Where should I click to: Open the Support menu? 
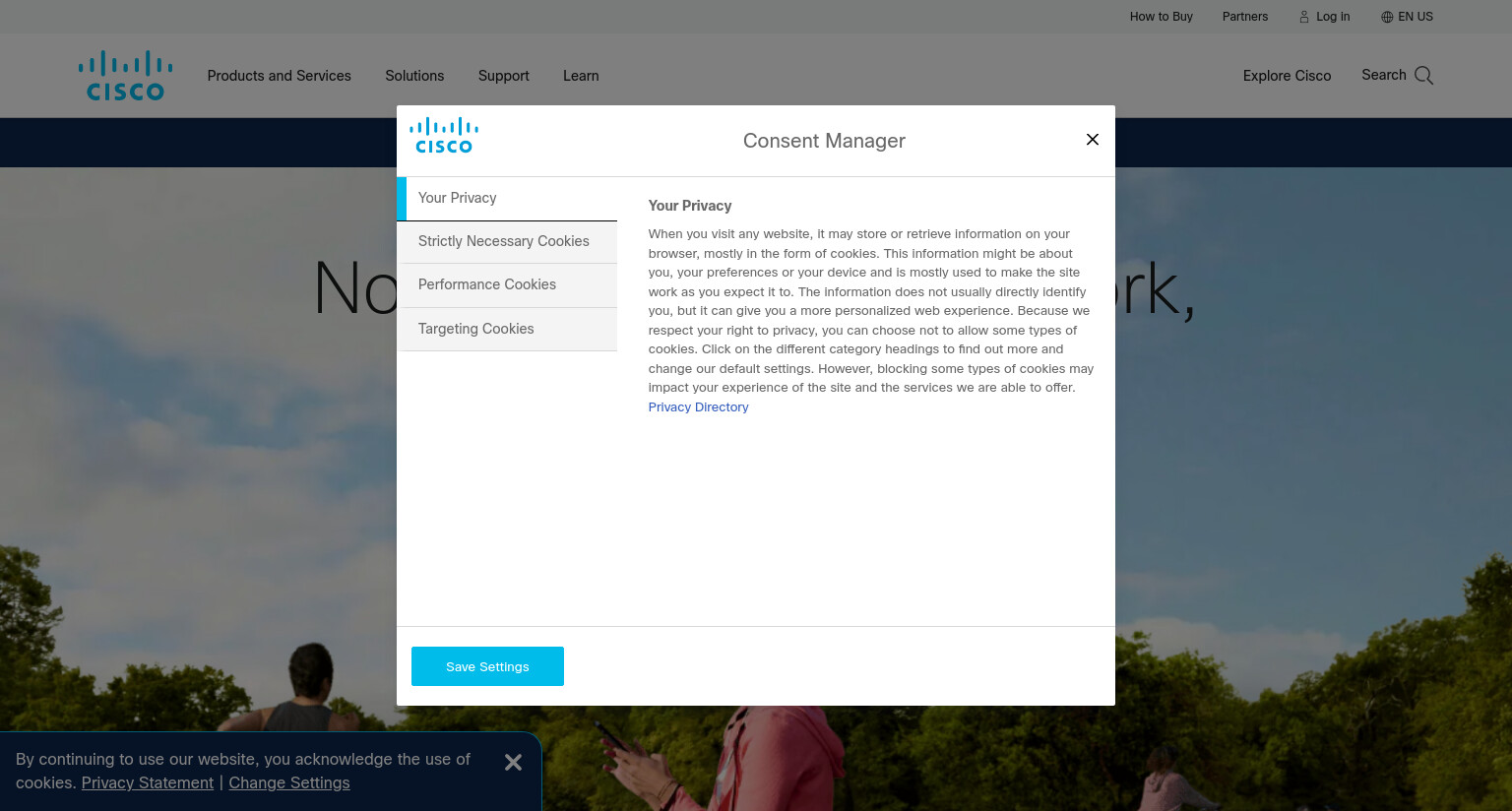pyautogui.click(x=503, y=76)
